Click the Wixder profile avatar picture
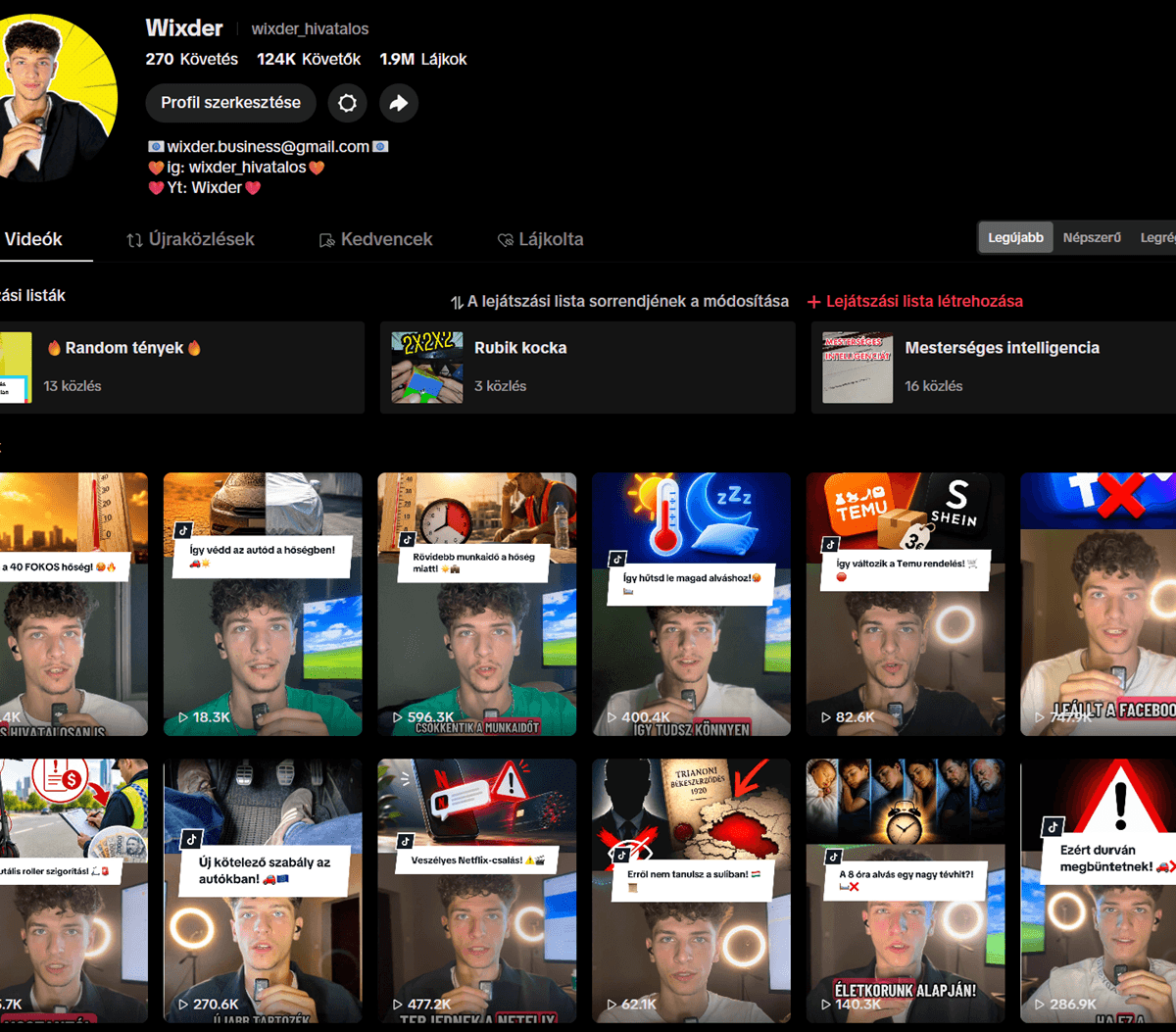Viewport: 1176px width, 1032px height. pos(58,98)
